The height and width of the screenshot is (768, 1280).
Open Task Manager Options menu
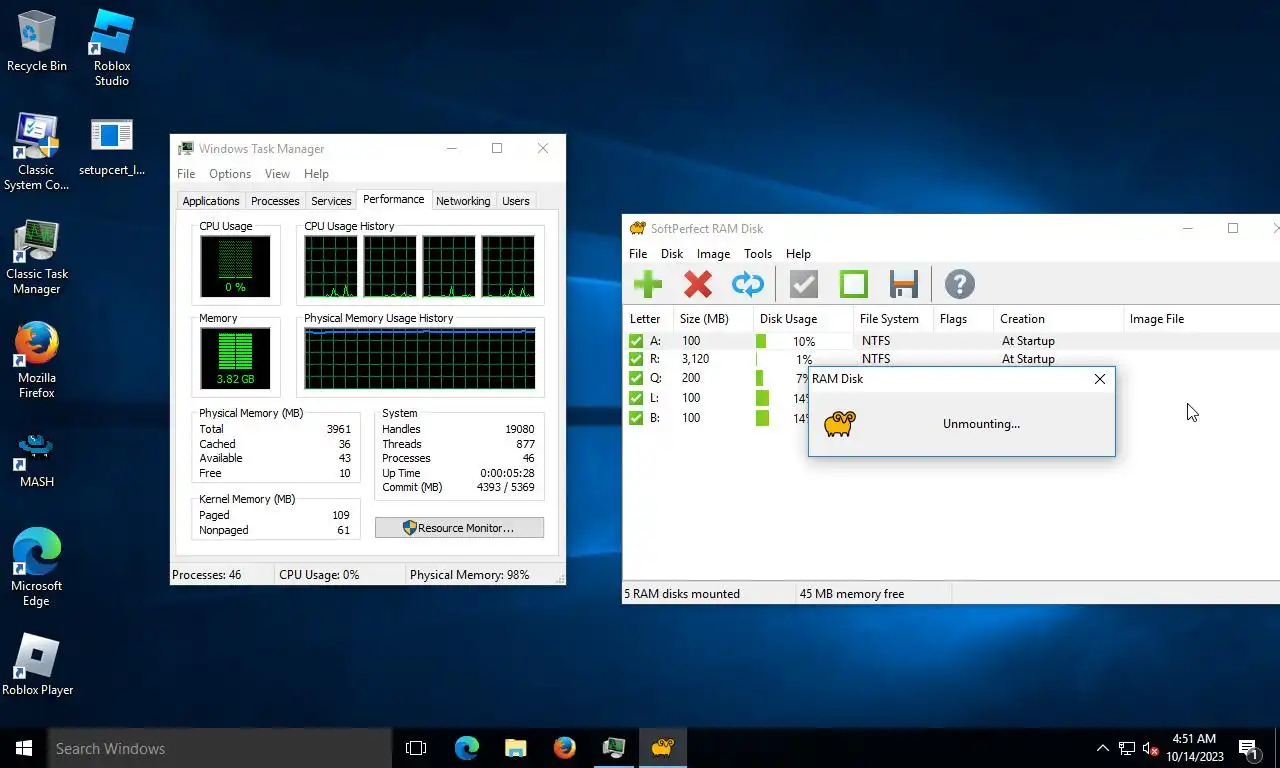click(230, 174)
